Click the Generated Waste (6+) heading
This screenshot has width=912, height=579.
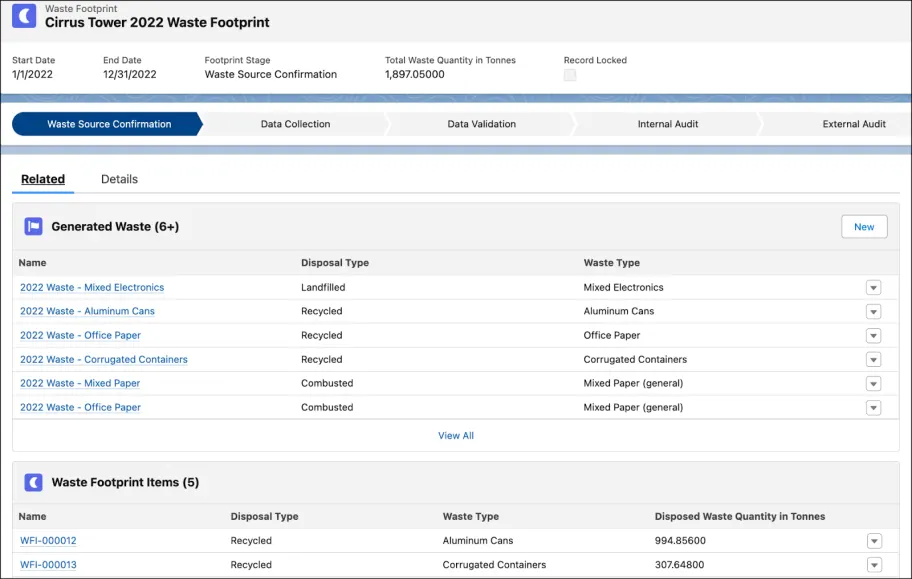(115, 226)
